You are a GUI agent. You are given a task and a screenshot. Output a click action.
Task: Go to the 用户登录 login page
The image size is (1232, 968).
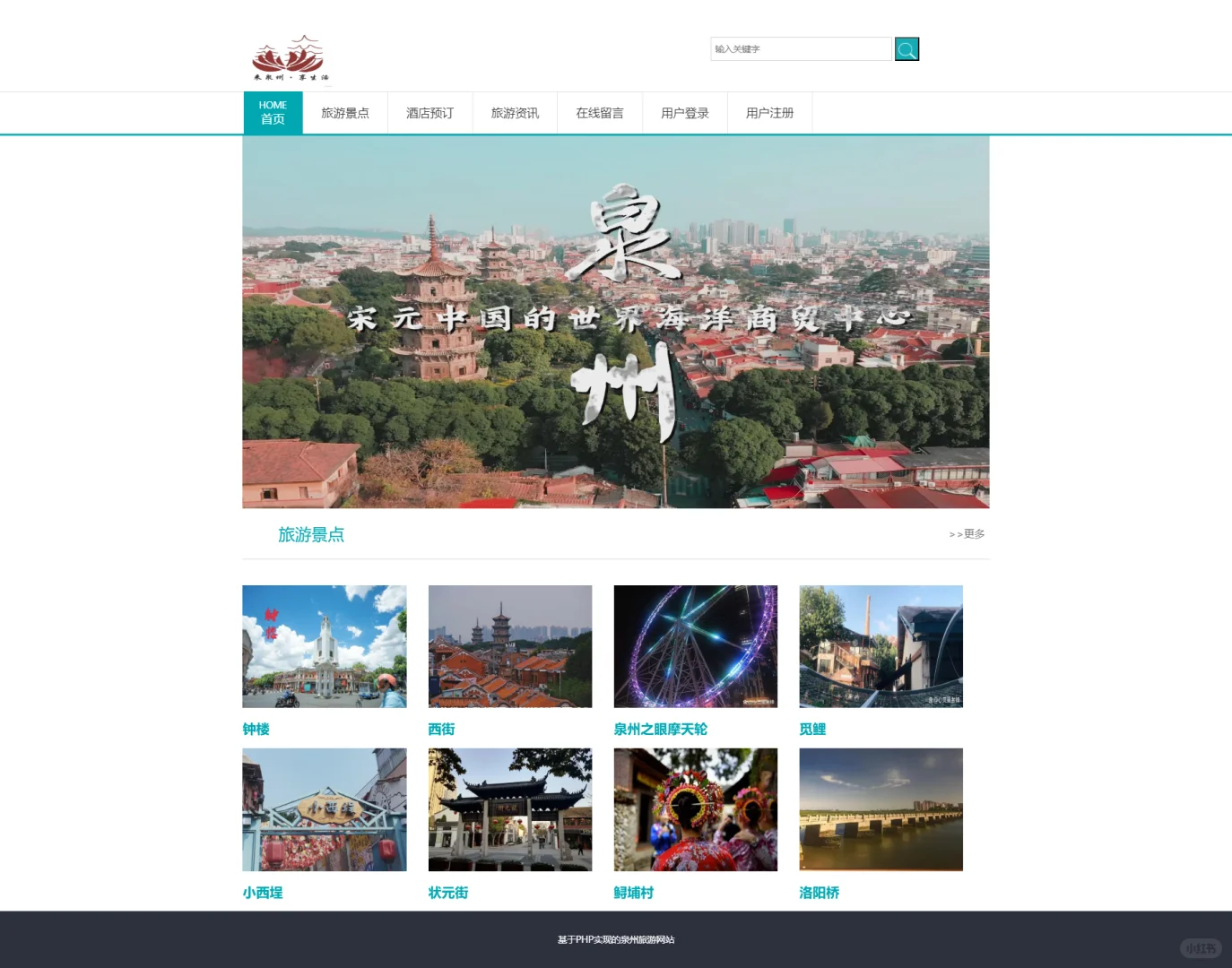point(684,112)
